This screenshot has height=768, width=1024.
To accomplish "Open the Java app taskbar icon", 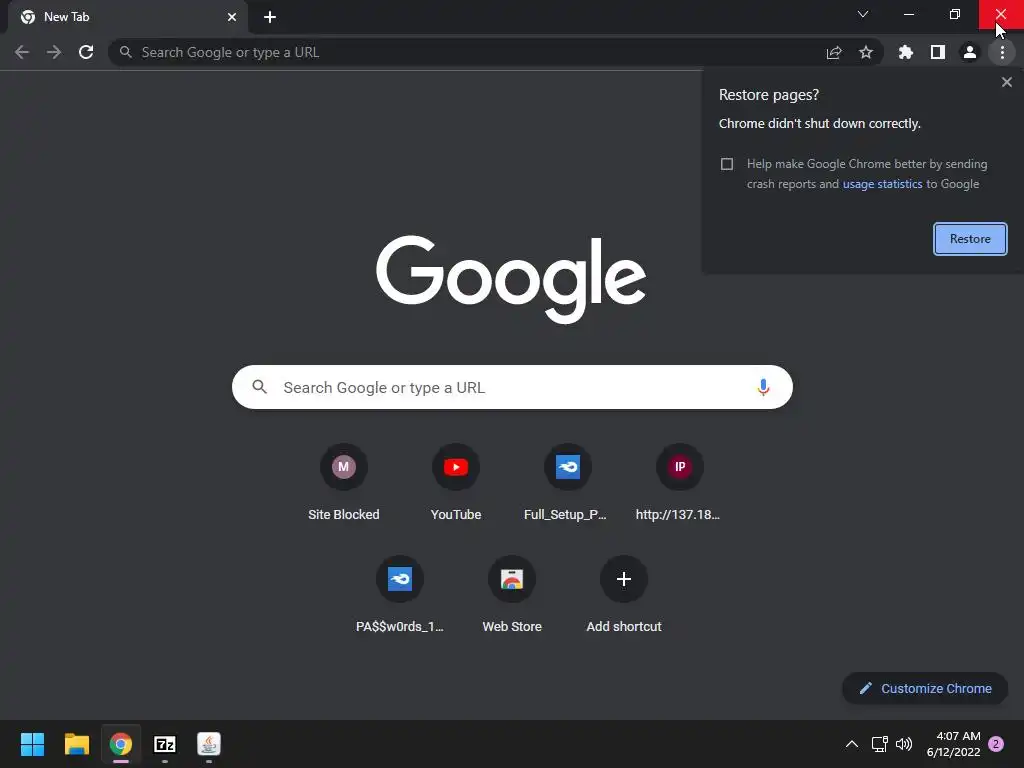I will pos(209,744).
